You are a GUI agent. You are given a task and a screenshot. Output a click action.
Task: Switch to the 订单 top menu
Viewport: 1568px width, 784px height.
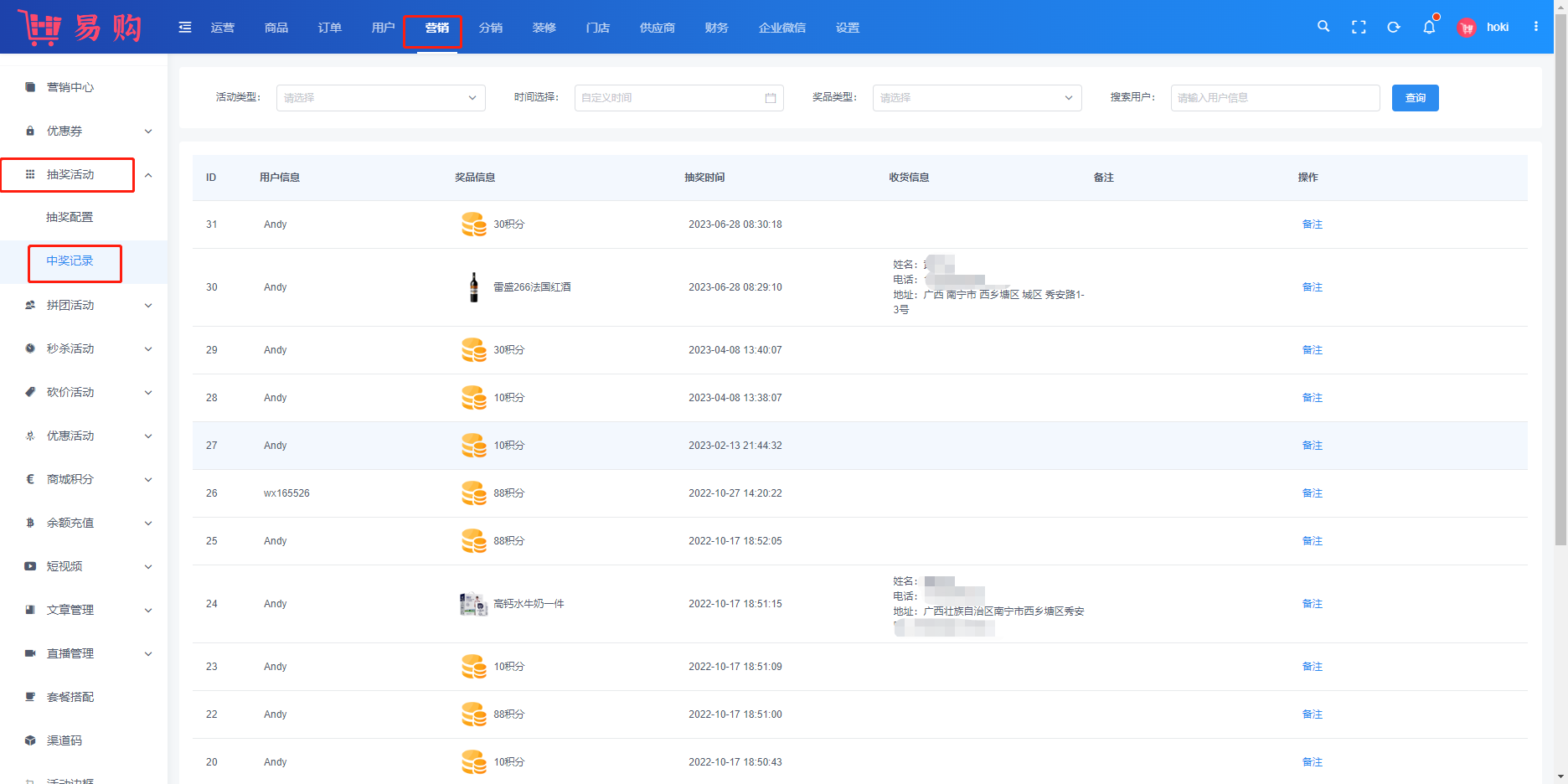click(329, 28)
